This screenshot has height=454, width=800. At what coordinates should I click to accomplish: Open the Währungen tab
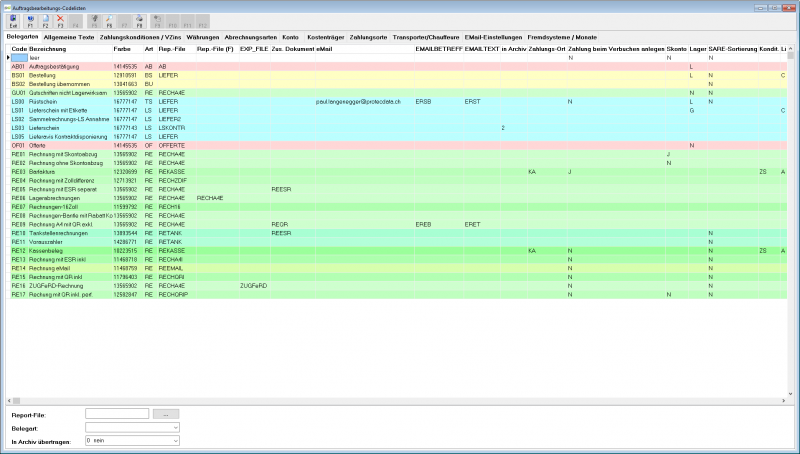[203, 37]
